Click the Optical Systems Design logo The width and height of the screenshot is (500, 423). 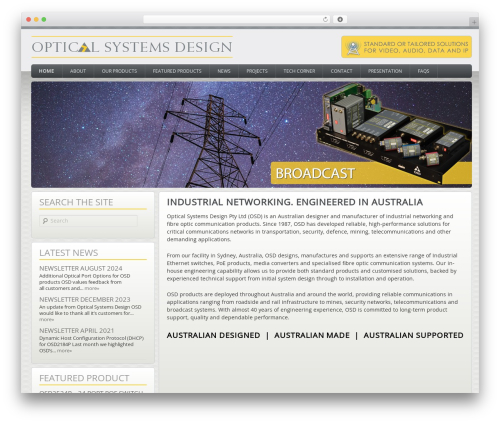[x=132, y=47]
